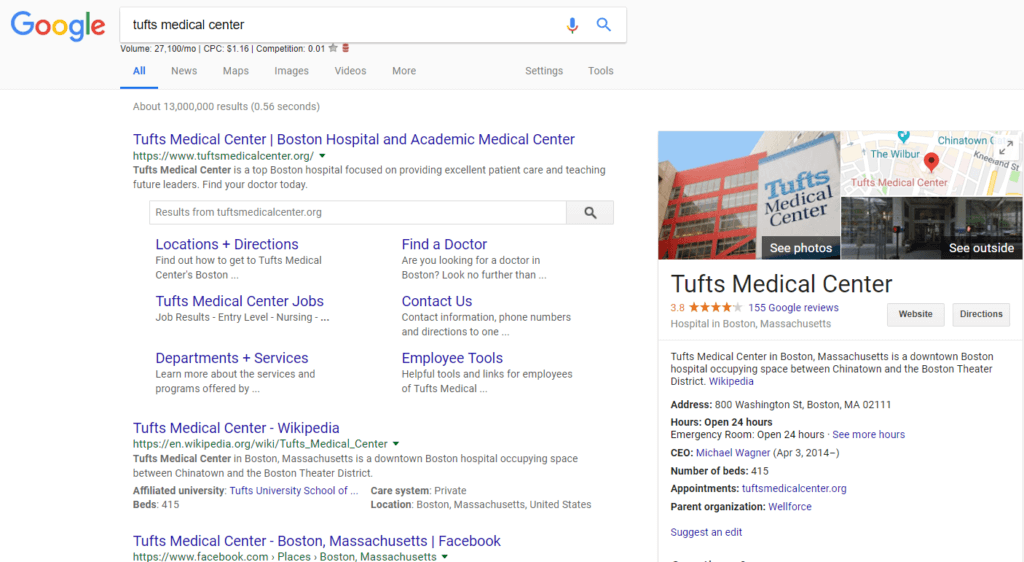Open the Settings menu

pyautogui.click(x=544, y=70)
